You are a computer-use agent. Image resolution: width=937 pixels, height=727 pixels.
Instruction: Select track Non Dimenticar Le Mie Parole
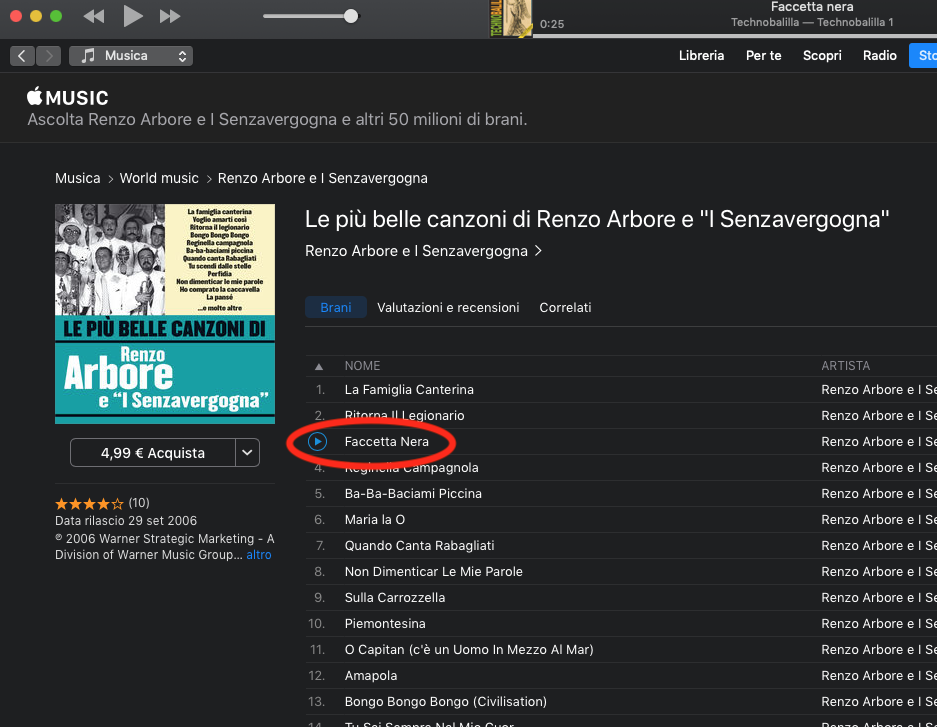click(x=434, y=572)
